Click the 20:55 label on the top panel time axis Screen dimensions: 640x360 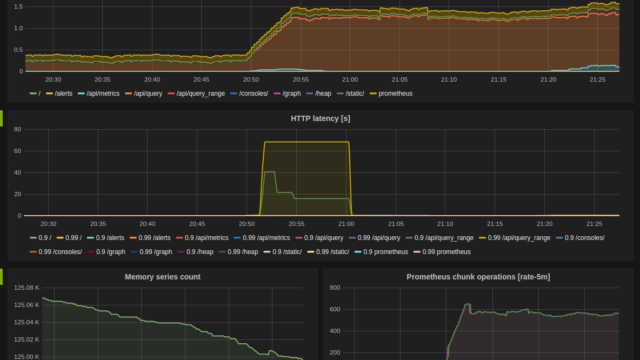click(x=300, y=80)
